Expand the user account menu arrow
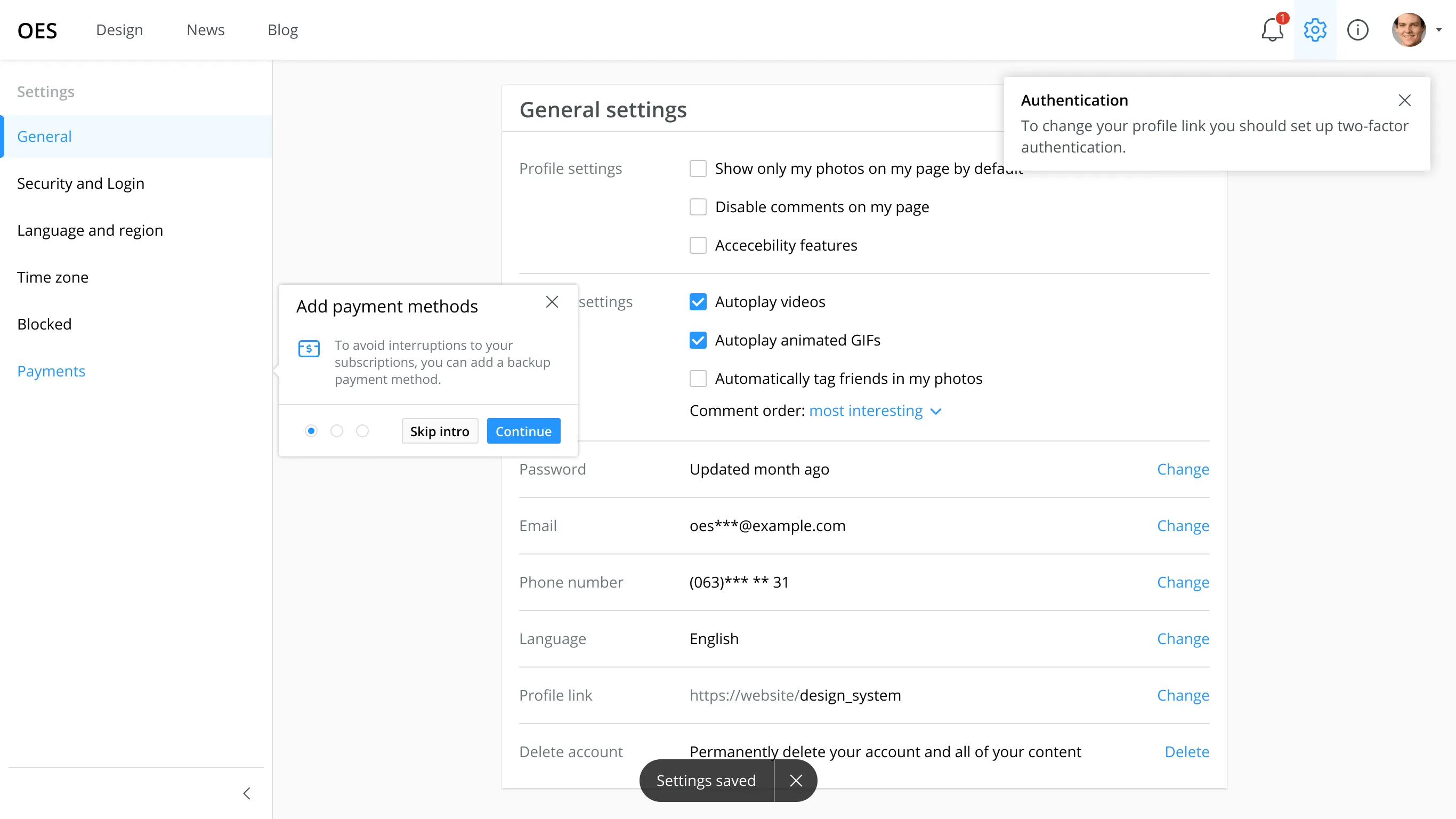The height and width of the screenshot is (819, 1456). coord(1438,30)
